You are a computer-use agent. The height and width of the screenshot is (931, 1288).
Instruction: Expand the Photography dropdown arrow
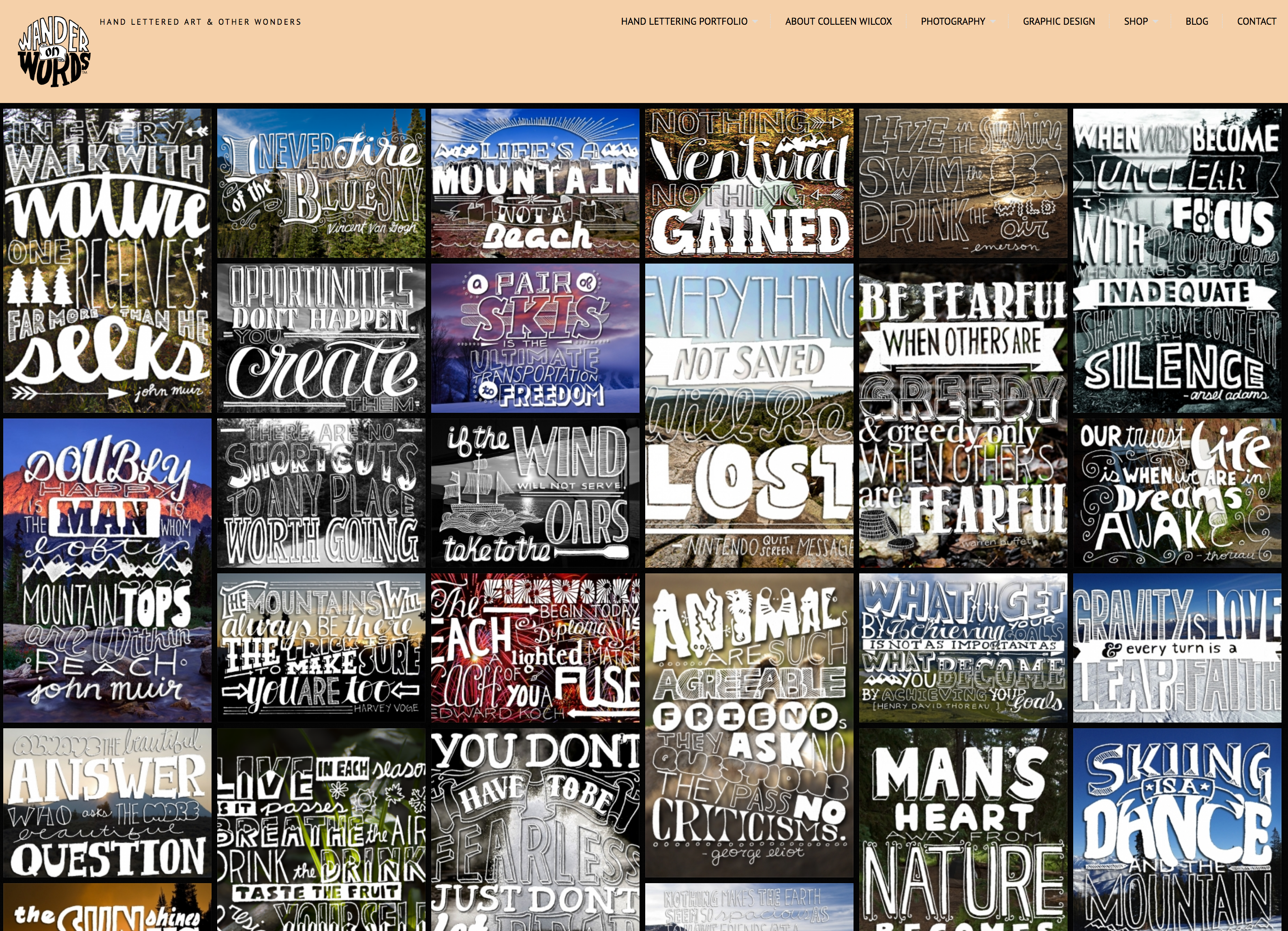point(993,22)
